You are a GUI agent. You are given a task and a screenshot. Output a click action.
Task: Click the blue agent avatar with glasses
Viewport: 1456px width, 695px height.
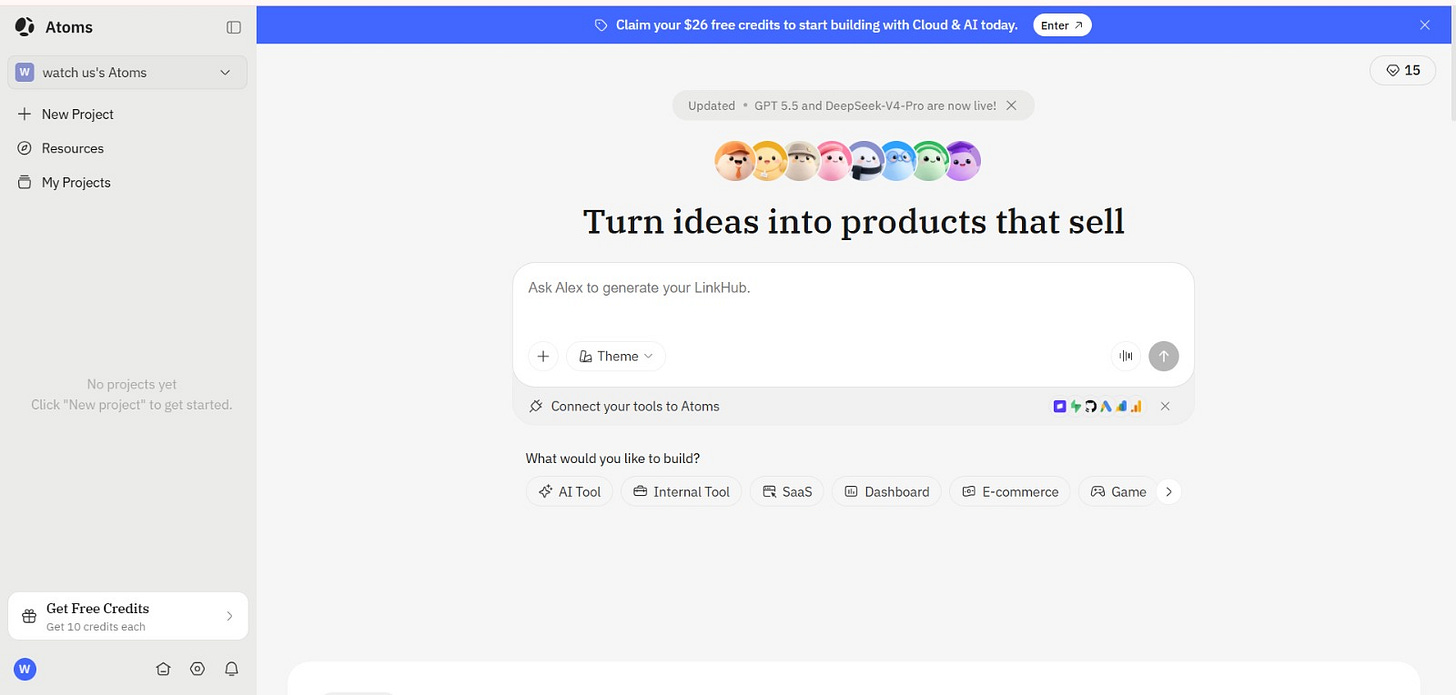[x=897, y=160]
